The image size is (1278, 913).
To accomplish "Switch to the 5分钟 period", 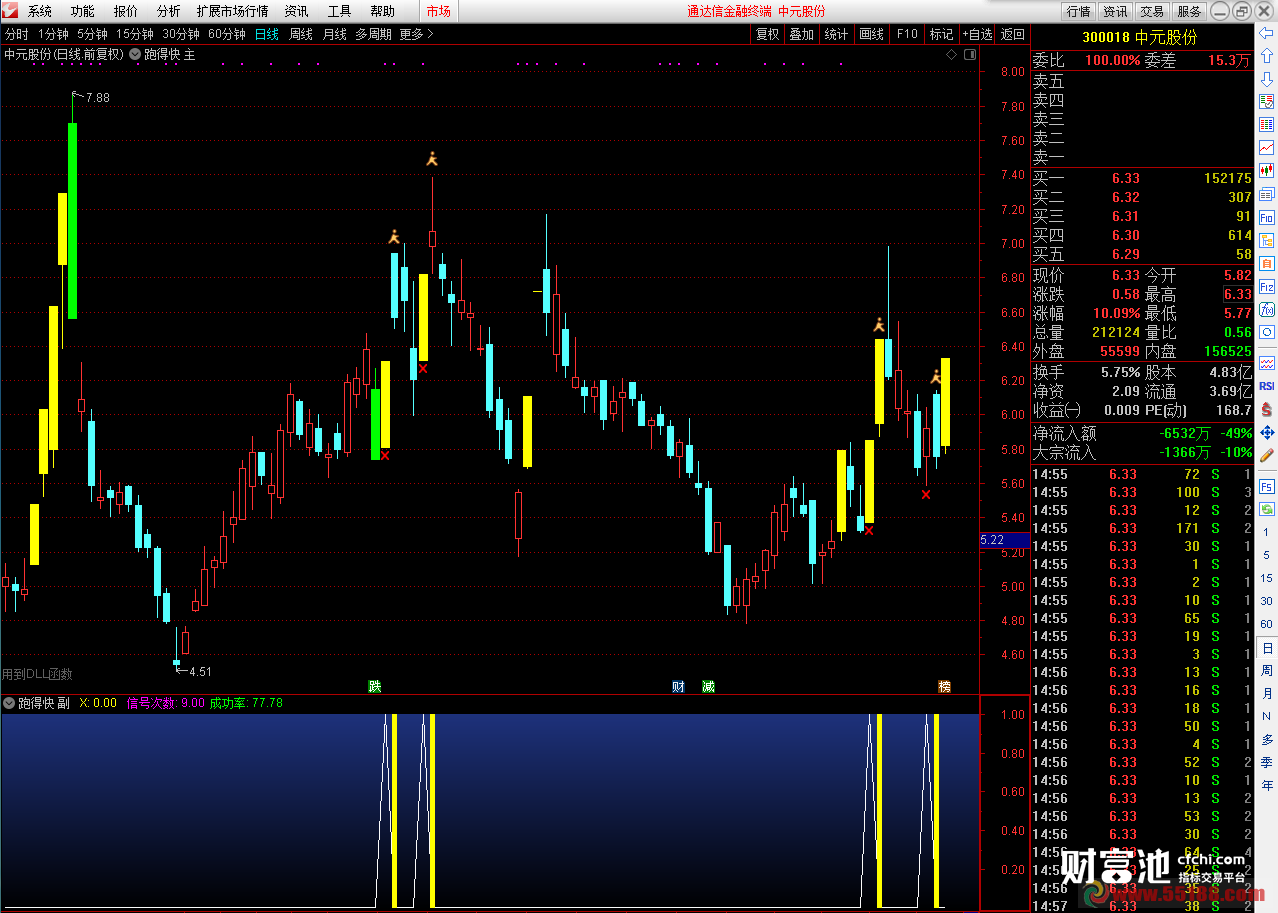I will pos(92,34).
